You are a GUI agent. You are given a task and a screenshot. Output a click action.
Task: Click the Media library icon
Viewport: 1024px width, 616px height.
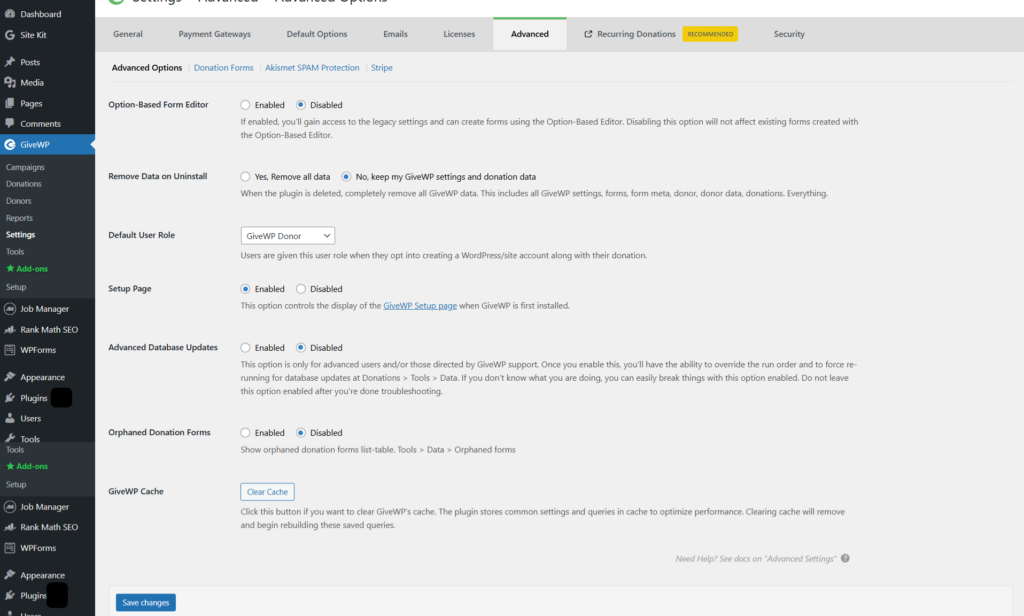[10, 82]
